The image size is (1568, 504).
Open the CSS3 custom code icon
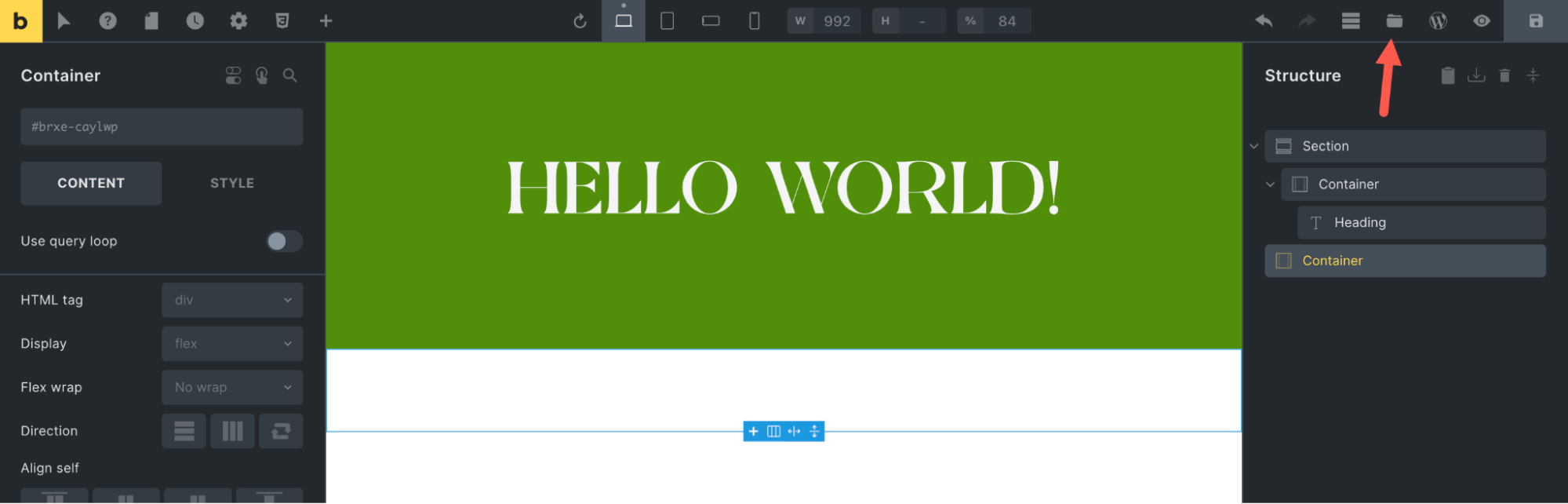pos(282,21)
